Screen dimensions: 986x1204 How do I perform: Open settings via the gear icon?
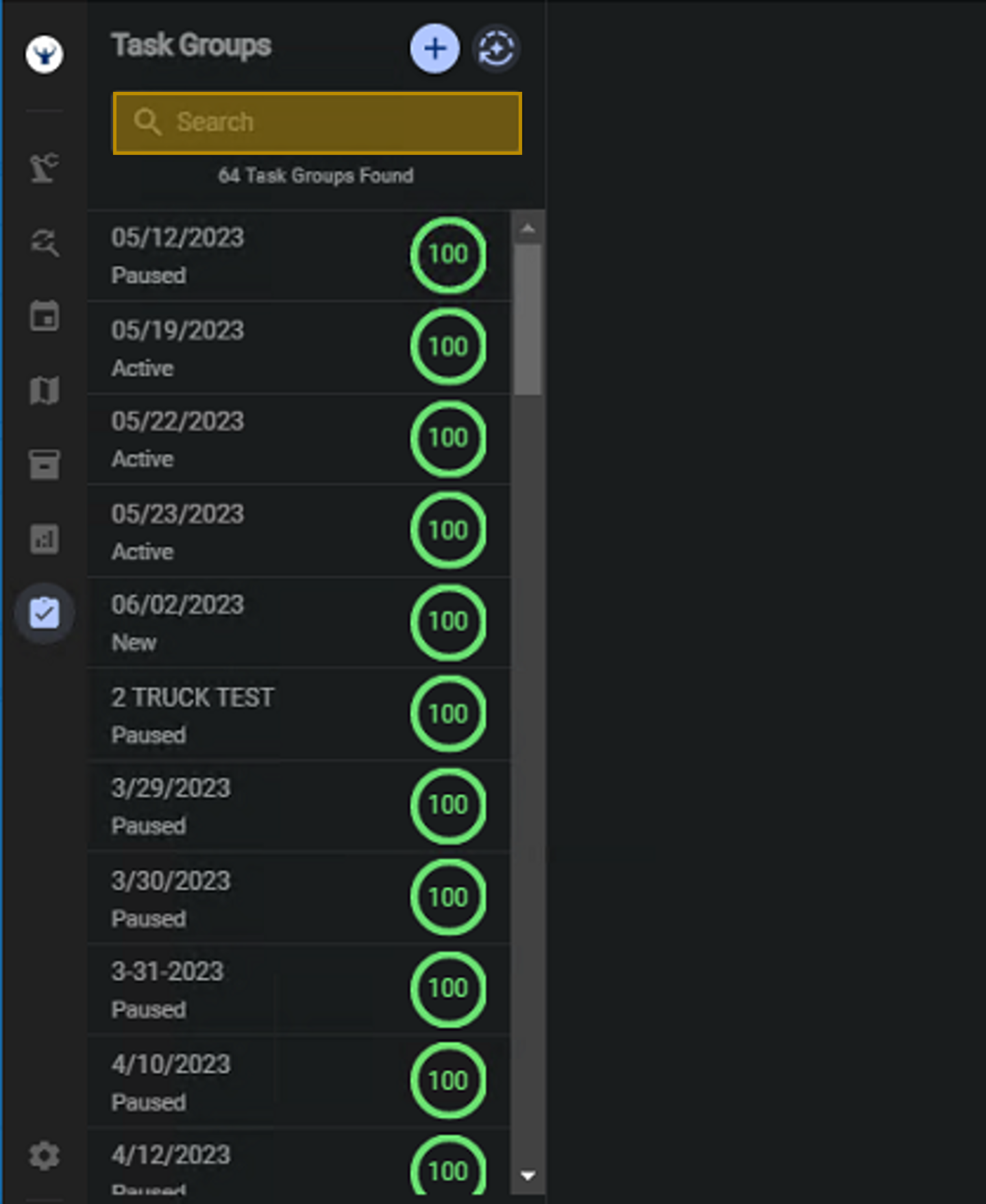[x=45, y=1156]
